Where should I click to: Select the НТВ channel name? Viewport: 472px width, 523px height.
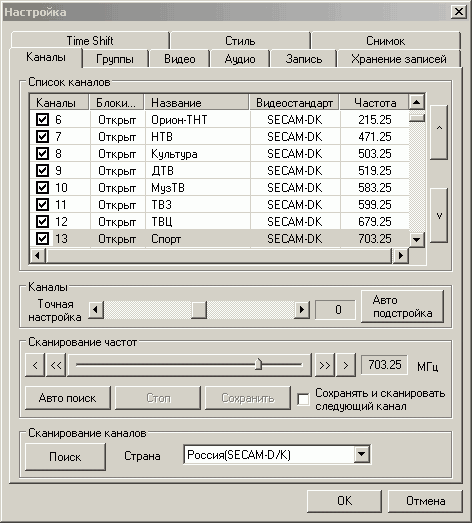click(162, 137)
